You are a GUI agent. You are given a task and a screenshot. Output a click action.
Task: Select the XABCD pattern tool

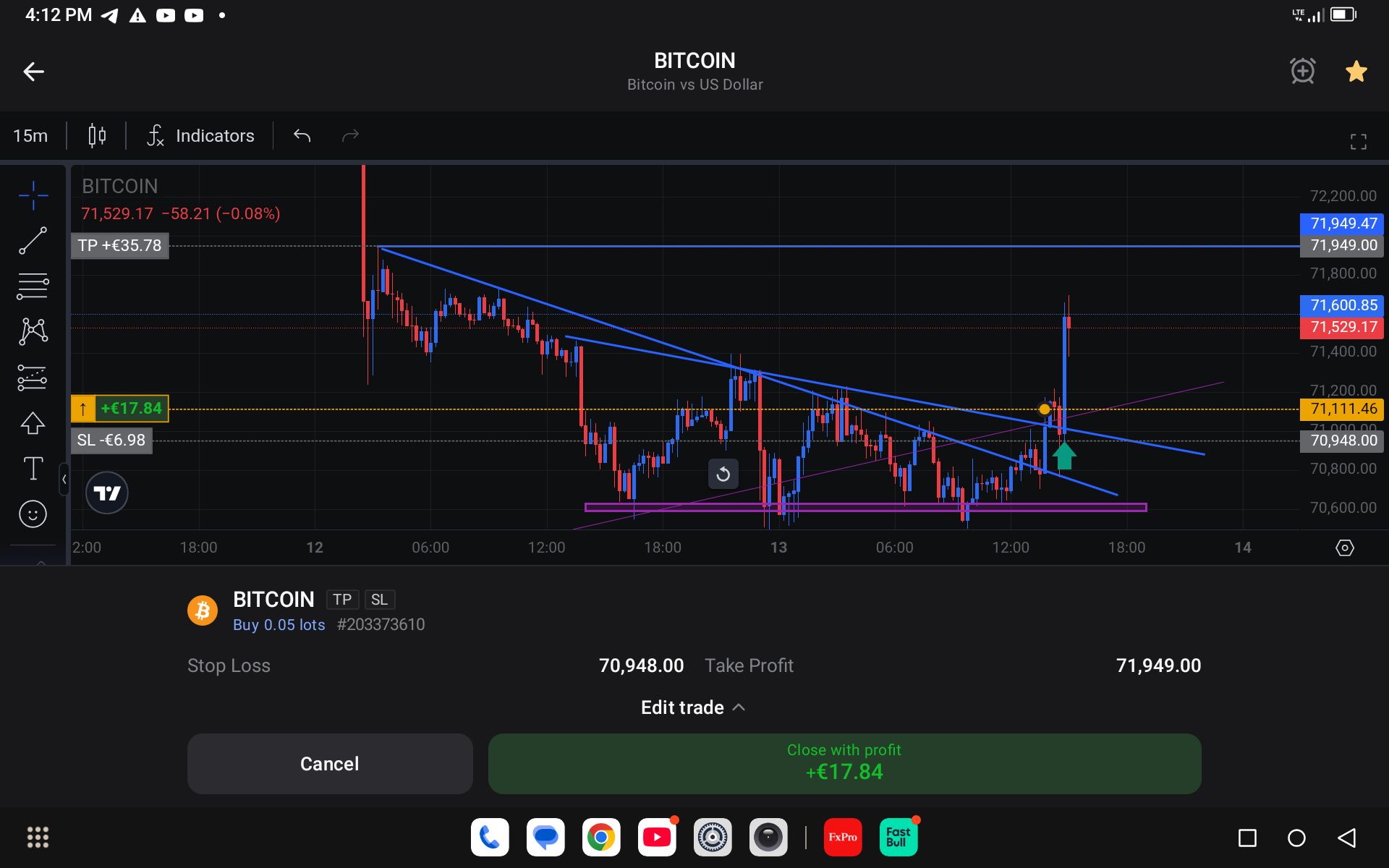pos(33,332)
